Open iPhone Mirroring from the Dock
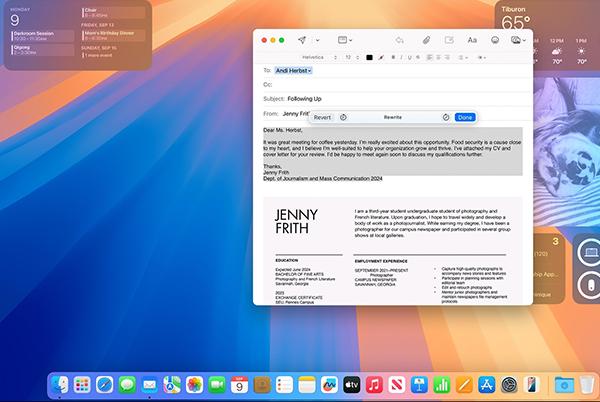The height and width of the screenshot is (402, 600). (x=532, y=385)
